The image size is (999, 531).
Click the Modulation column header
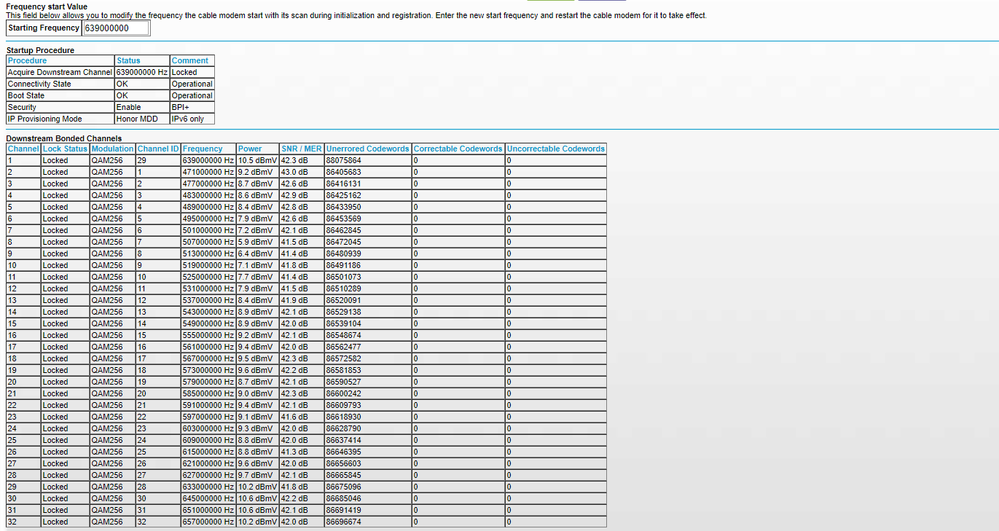(x=111, y=149)
